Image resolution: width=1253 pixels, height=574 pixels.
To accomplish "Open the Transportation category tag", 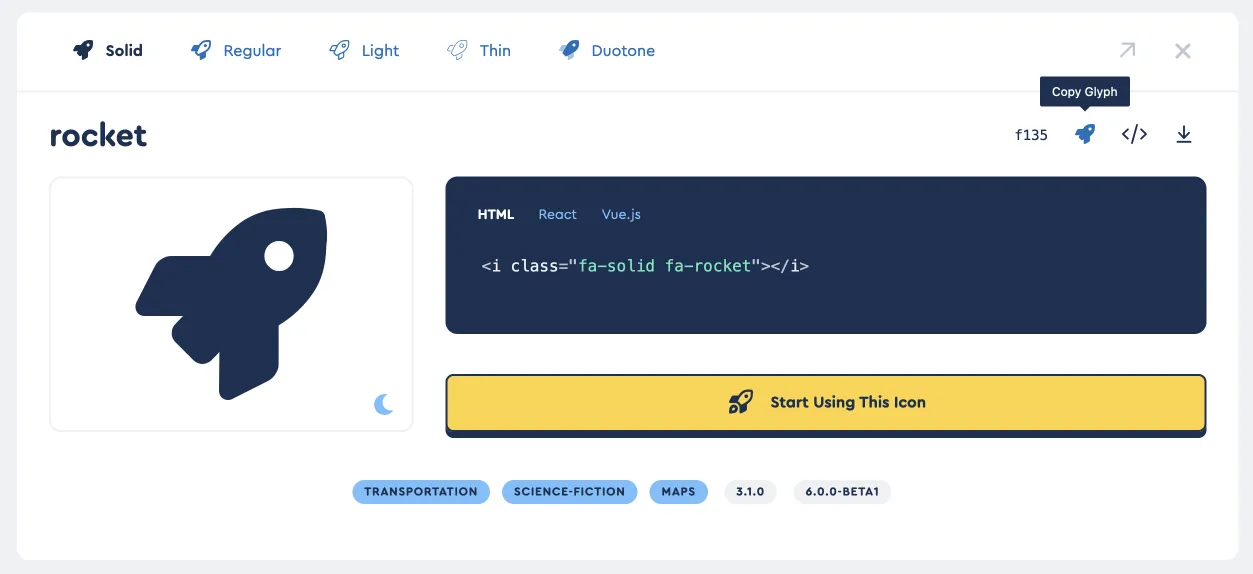I will click(421, 492).
